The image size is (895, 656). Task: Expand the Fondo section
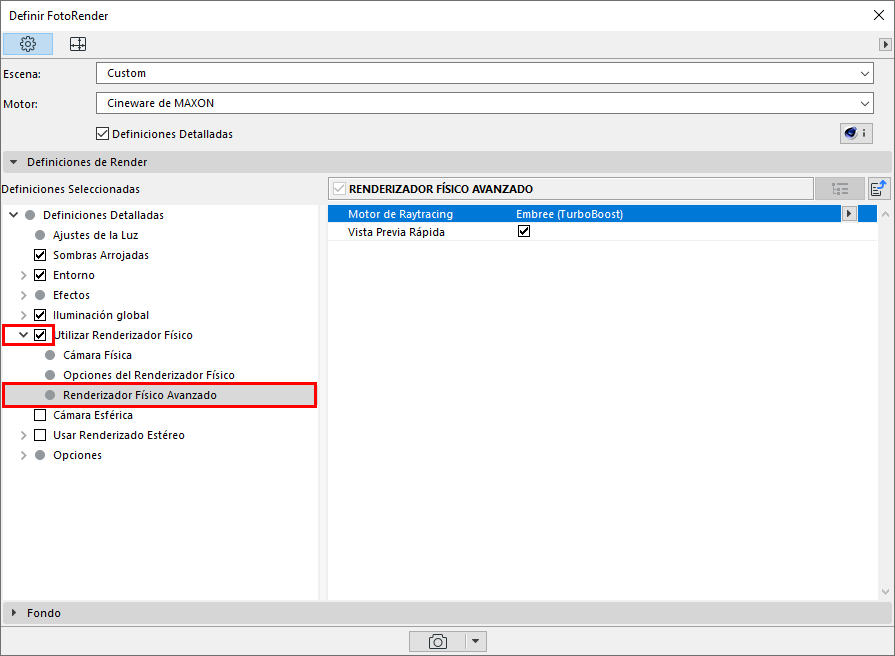click(x=14, y=613)
